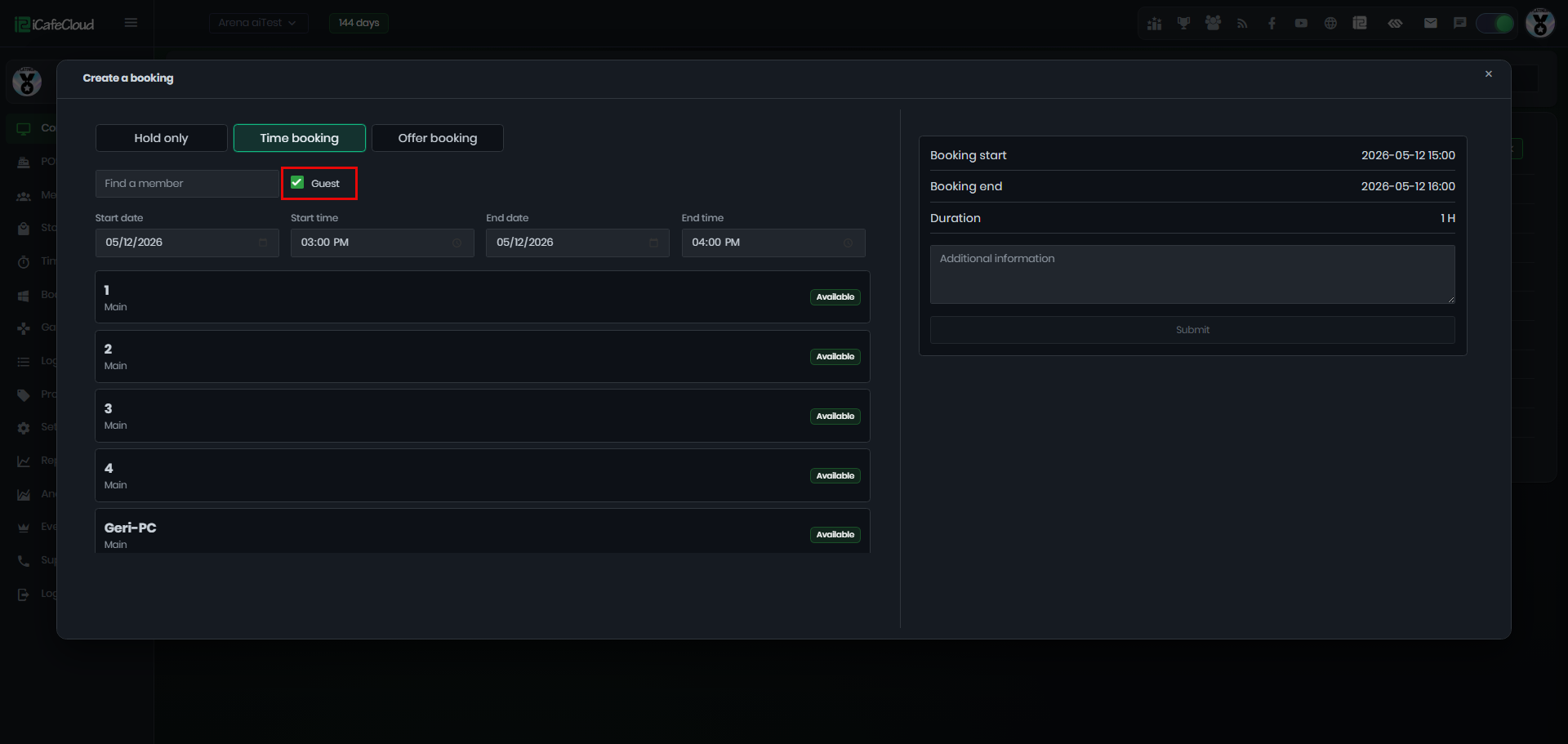
Task: Click clock icon in Start time field
Action: click(x=457, y=243)
